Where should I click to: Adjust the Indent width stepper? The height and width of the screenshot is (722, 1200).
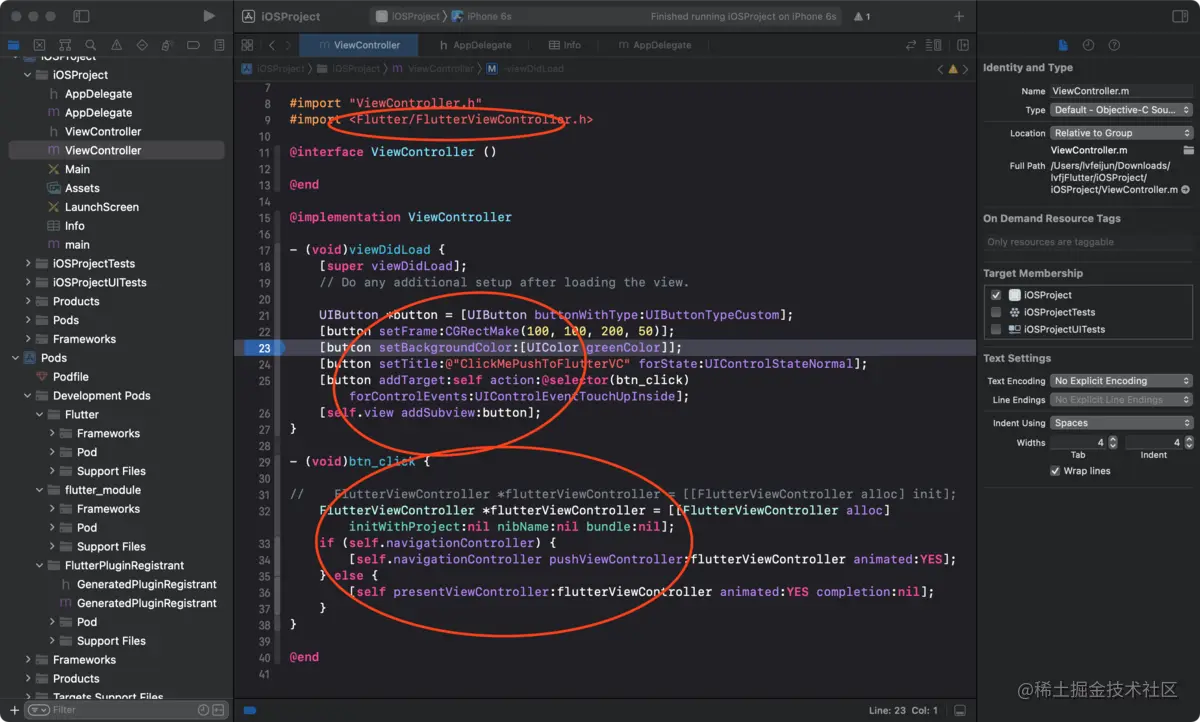(1188, 442)
